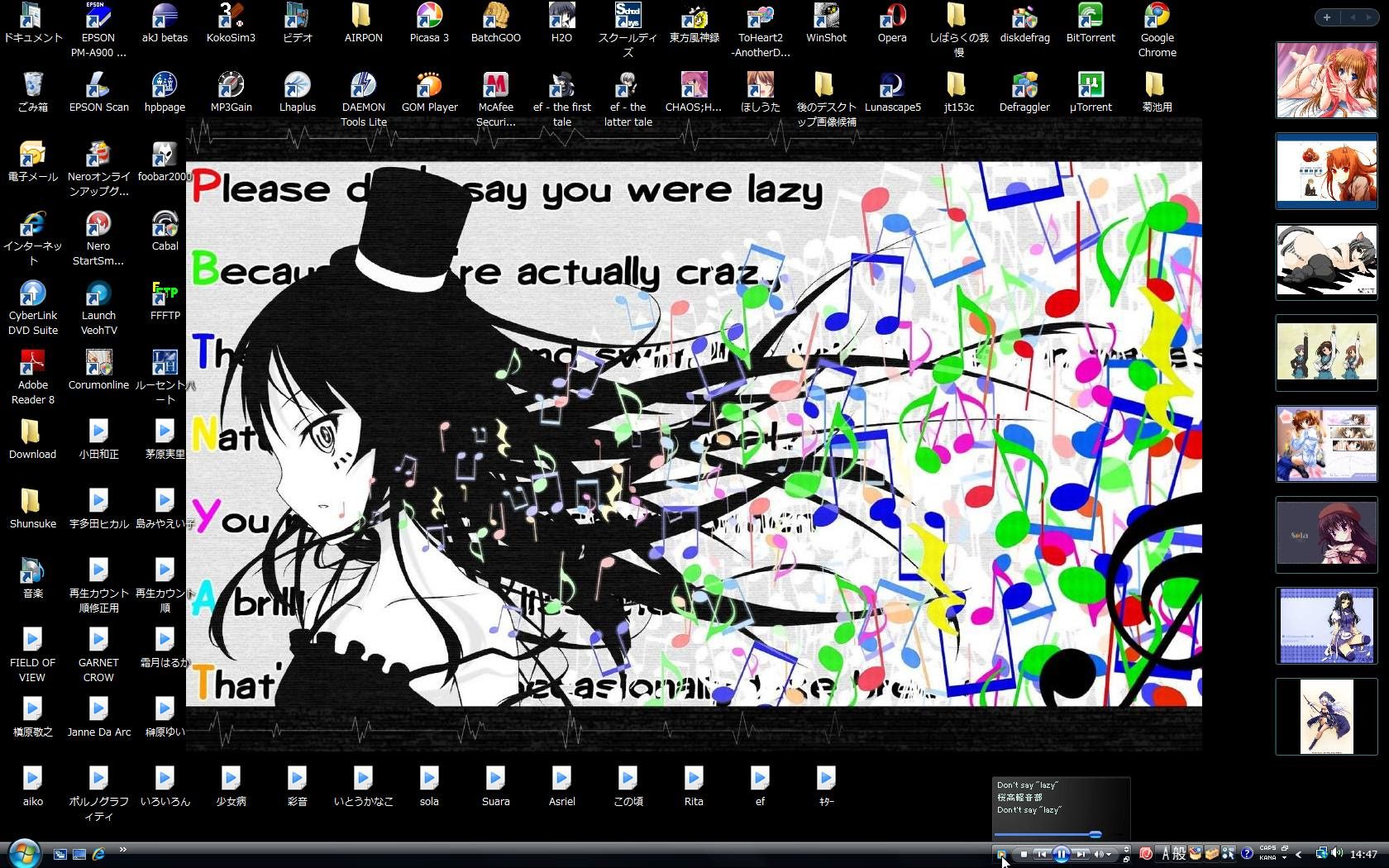Image resolution: width=1389 pixels, height=868 pixels.
Task: Skip to next track in the player toolbar
Action: click(1081, 854)
